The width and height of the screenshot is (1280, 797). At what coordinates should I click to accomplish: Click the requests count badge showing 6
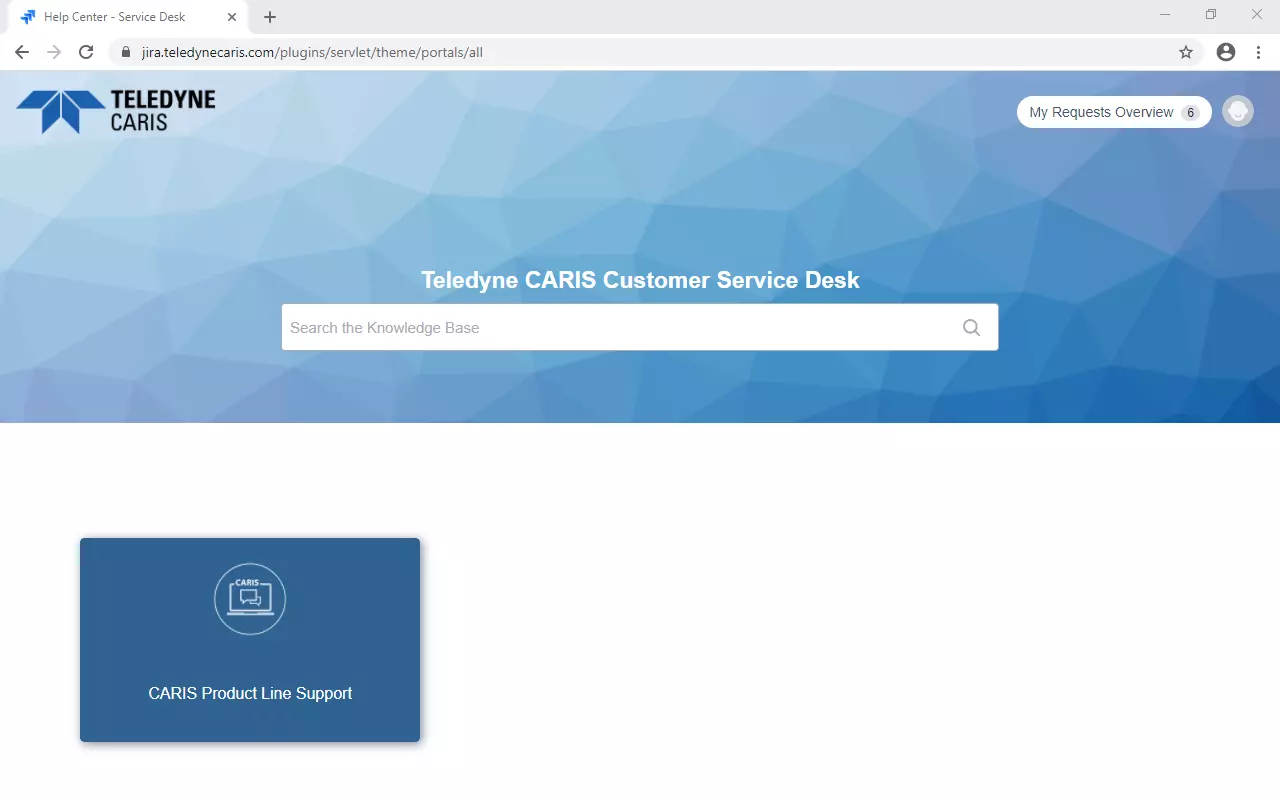[x=1191, y=112]
